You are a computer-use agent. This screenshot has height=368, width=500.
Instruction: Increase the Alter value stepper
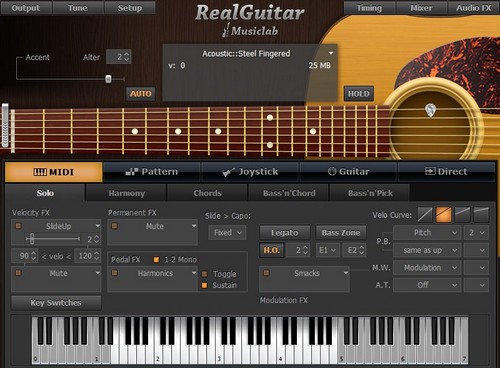[x=127, y=54]
